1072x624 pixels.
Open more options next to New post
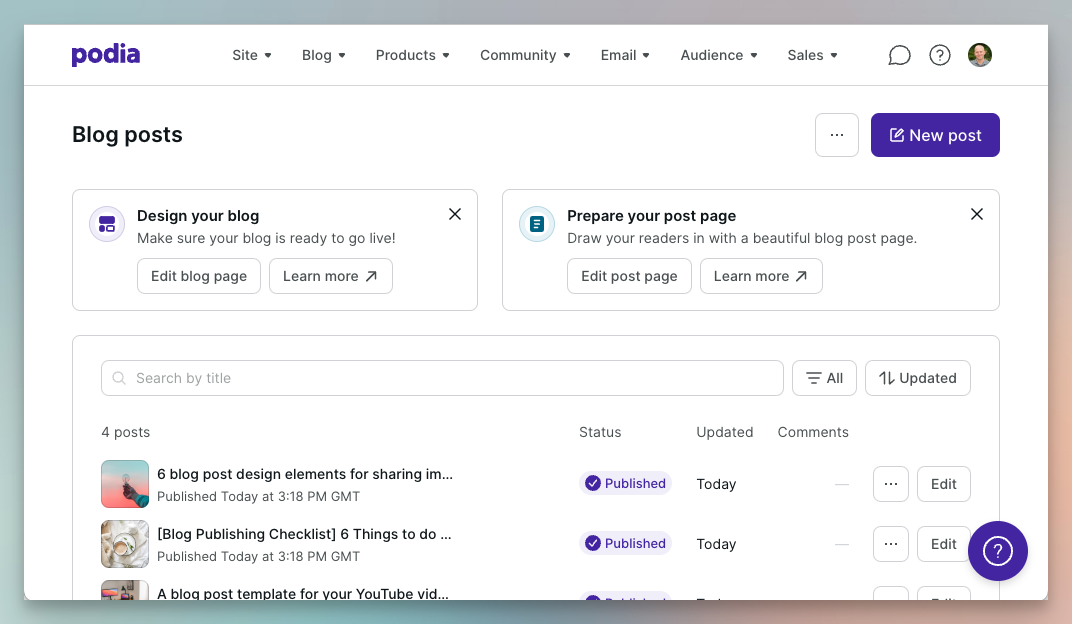[x=837, y=135]
